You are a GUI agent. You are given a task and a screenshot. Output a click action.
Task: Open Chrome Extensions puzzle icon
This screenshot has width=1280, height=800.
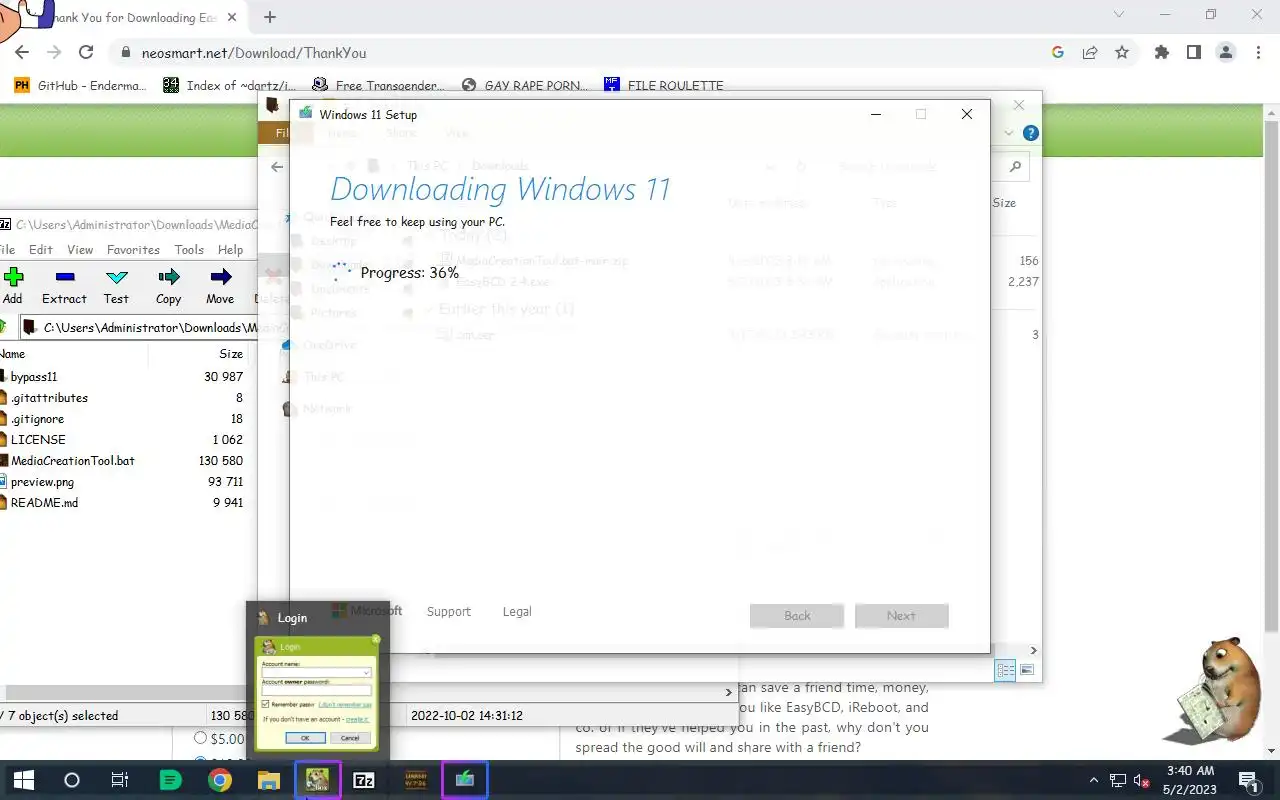click(1161, 53)
